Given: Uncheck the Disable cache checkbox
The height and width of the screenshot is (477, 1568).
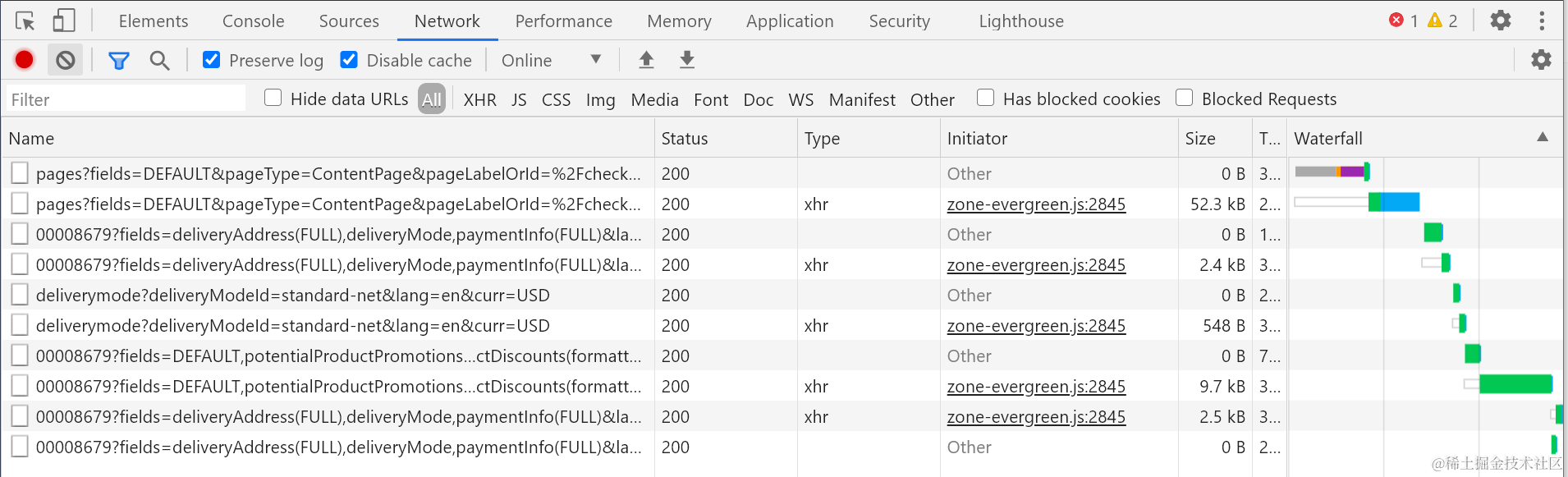Looking at the screenshot, I should point(349,60).
